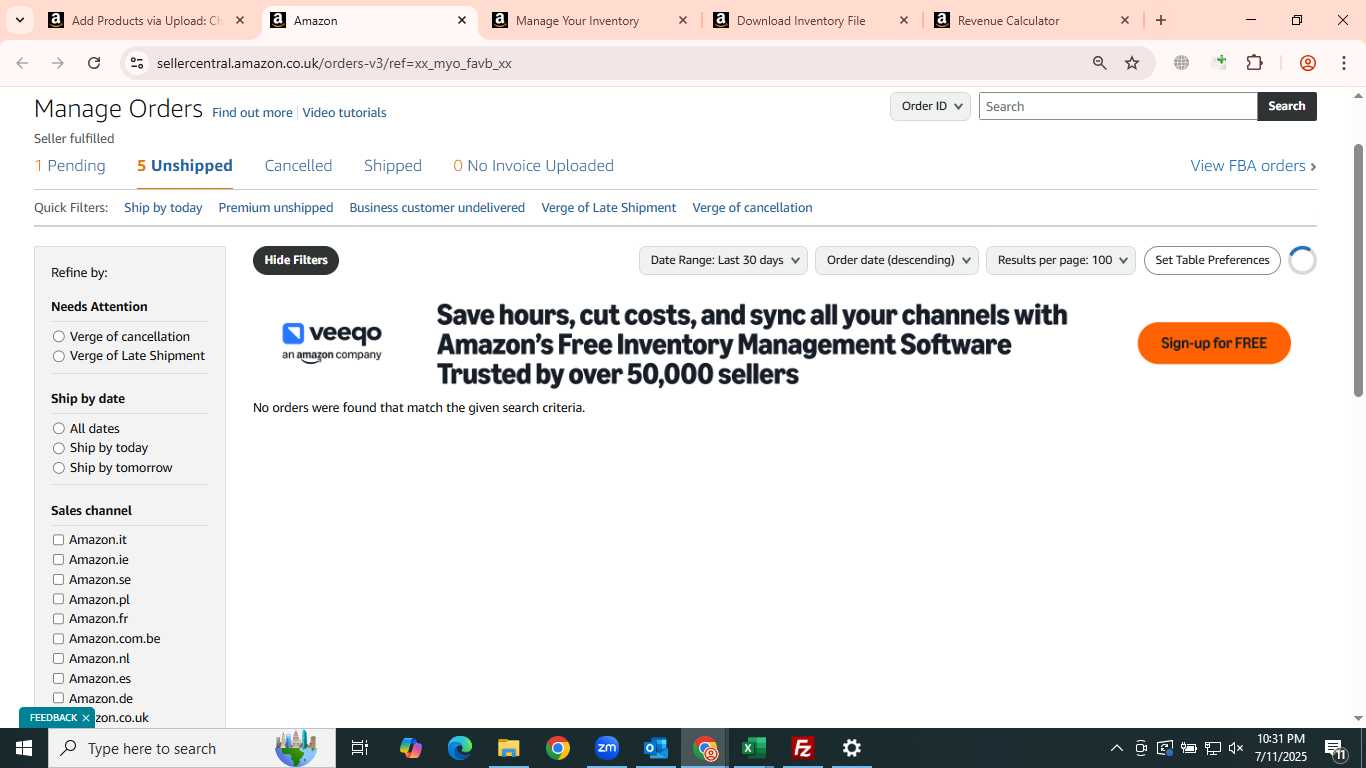
Task: Open the Video tutorials link
Action: click(344, 113)
